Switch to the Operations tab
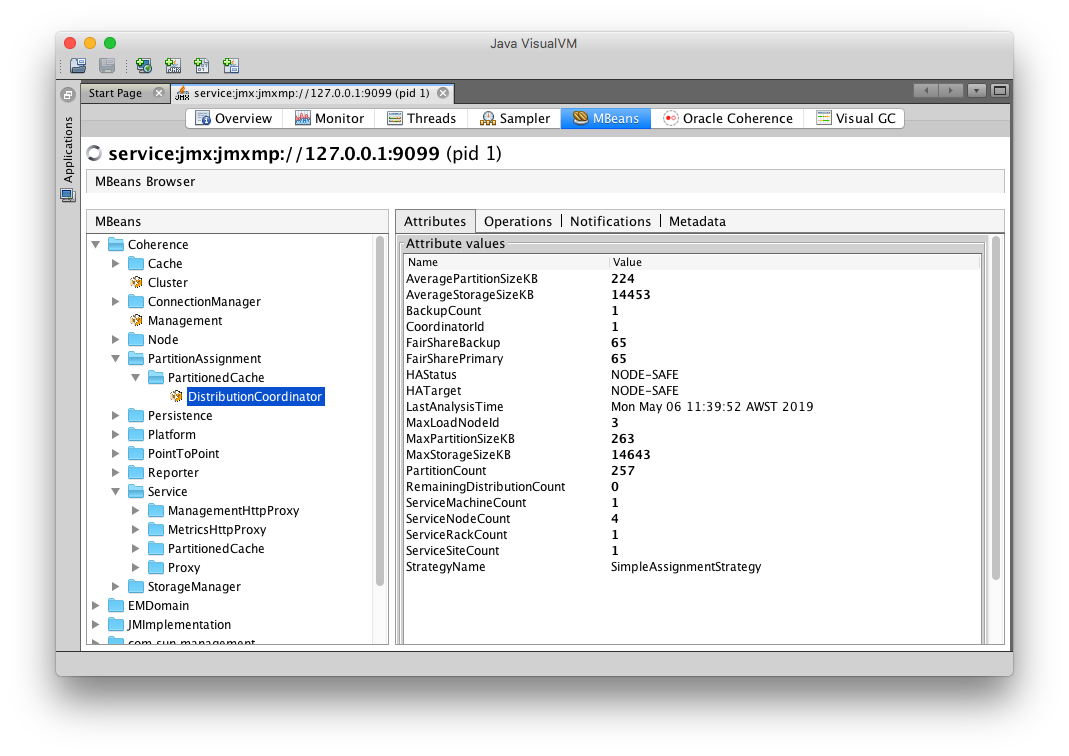 (517, 222)
